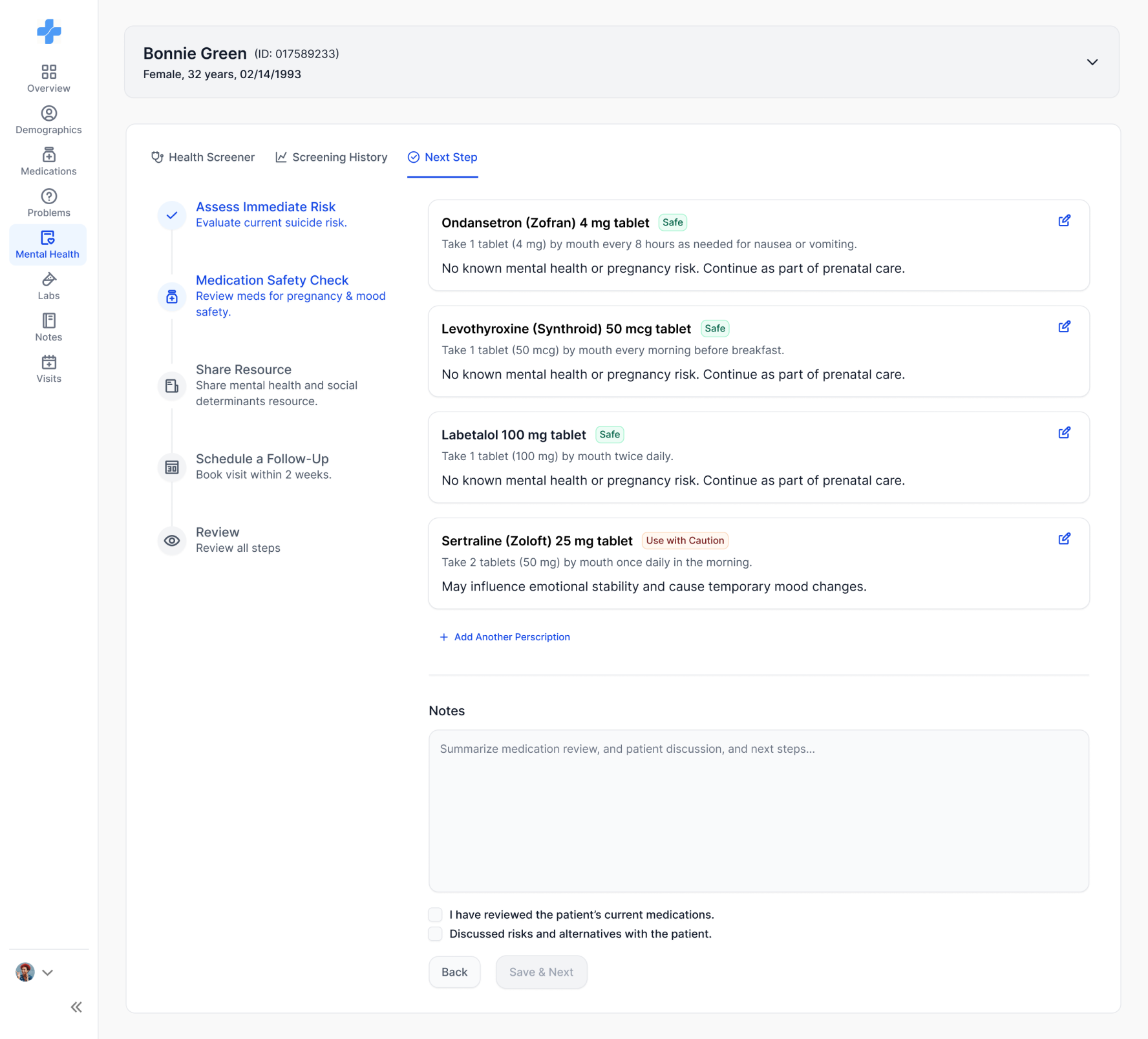The width and height of the screenshot is (1148, 1039).
Task: Check 'Discussed risks and alternatives with the patient'
Action: pos(436,934)
